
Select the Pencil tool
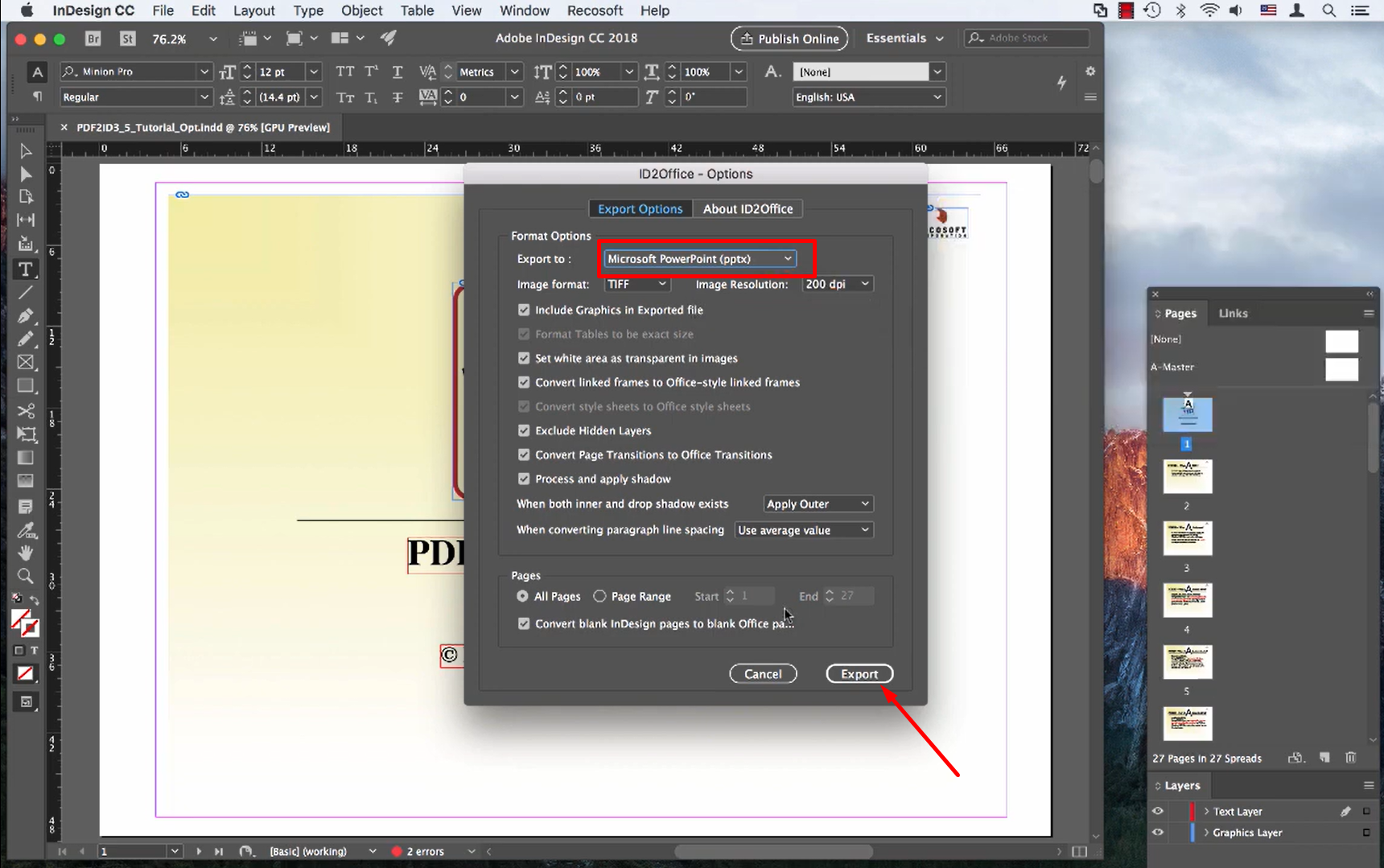coord(26,339)
